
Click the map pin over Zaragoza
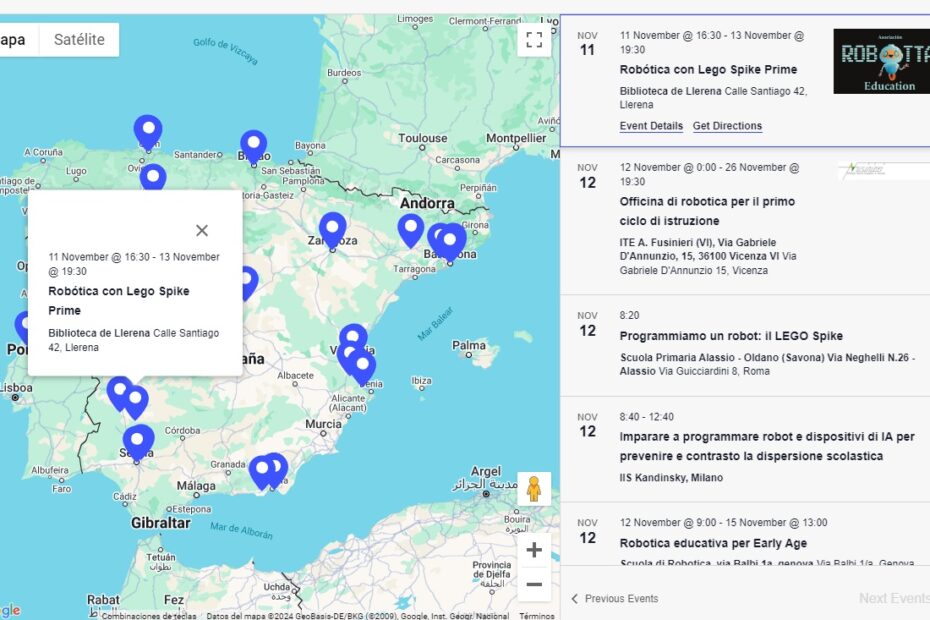pyautogui.click(x=332, y=228)
